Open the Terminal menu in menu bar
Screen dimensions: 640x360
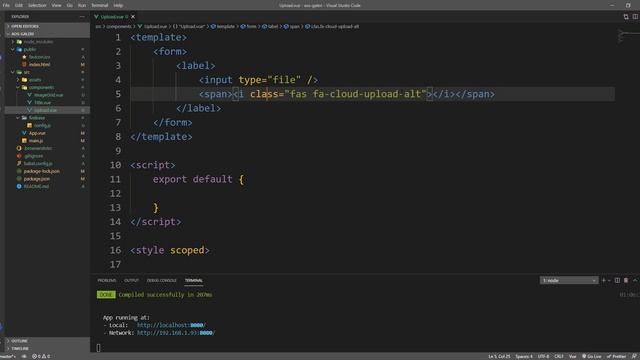pyautogui.click(x=100, y=5)
